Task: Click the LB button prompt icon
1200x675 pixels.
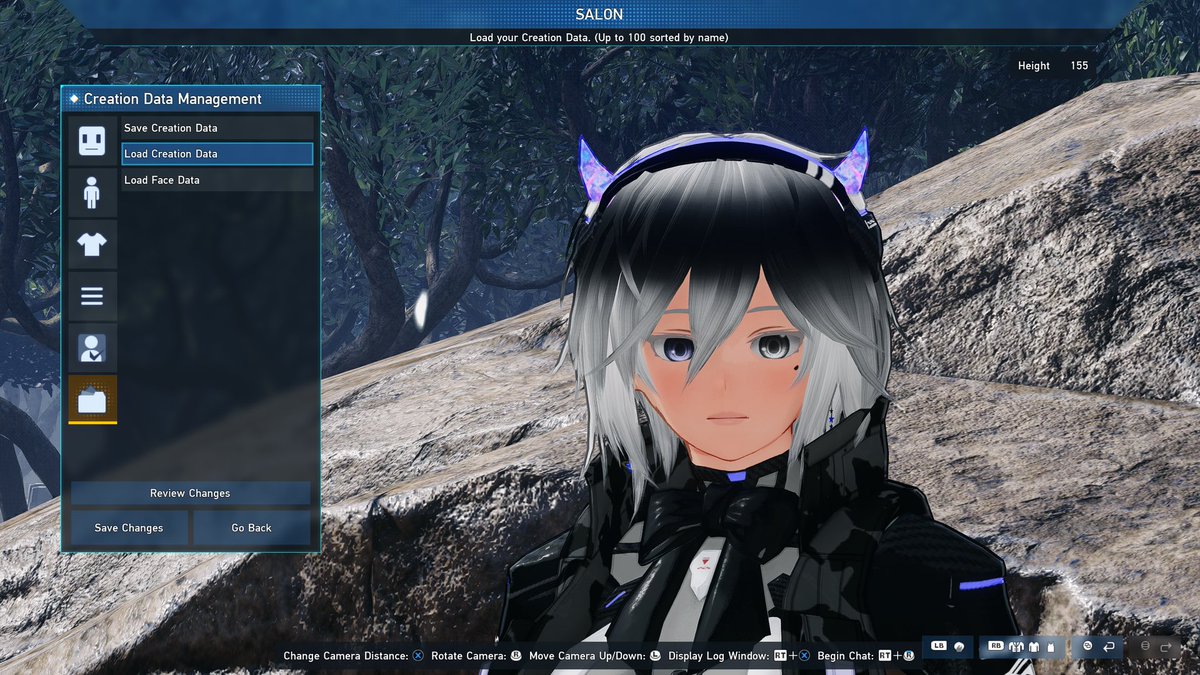Action: point(939,646)
